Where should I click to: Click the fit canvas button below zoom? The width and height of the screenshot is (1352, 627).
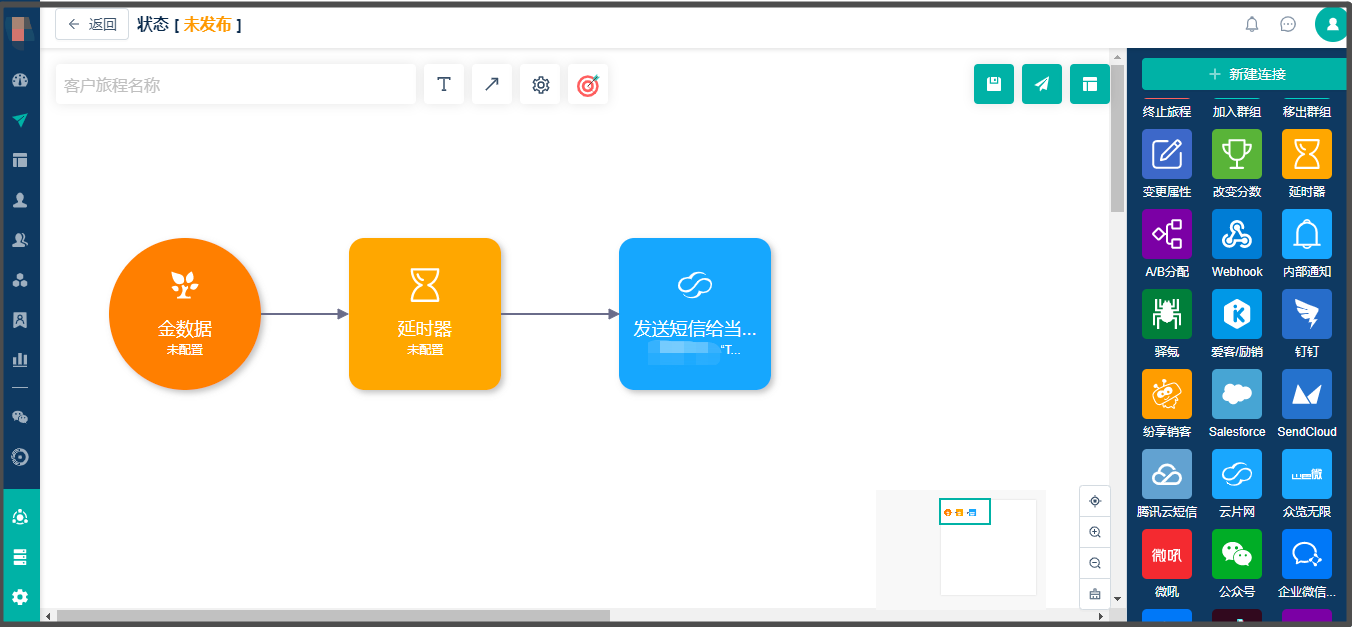point(1095,594)
